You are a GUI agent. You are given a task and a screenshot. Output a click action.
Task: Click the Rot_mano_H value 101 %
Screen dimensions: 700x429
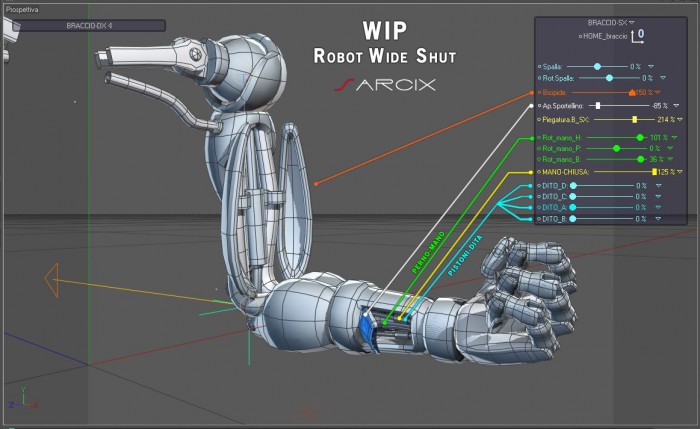tap(659, 137)
